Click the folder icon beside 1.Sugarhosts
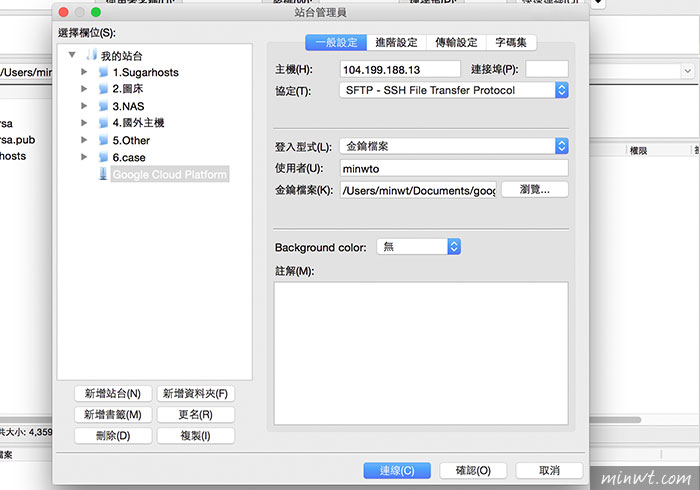 coord(103,72)
